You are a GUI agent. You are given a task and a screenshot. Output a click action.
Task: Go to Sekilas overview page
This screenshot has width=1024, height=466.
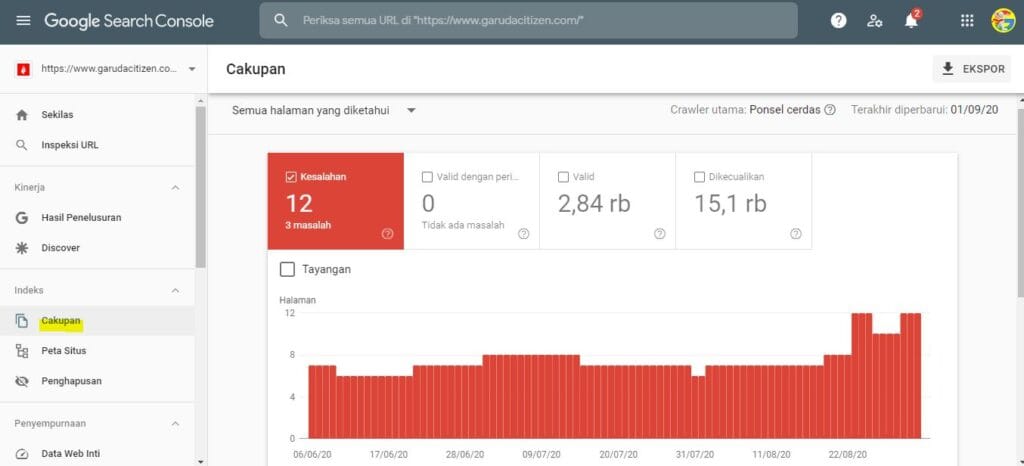pos(97,115)
